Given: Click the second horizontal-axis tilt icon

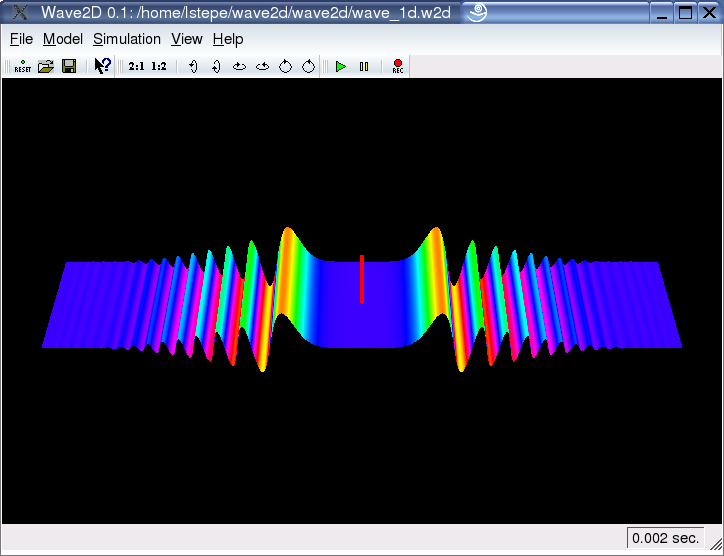Looking at the screenshot, I should tap(262, 67).
